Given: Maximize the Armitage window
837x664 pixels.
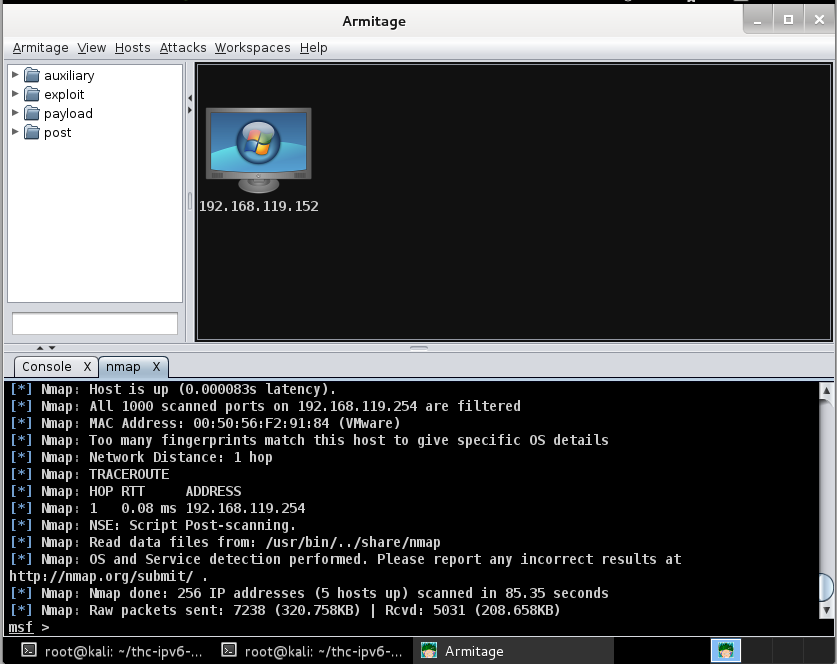Looking at the screenshot, I should click(x=788, y=20).
